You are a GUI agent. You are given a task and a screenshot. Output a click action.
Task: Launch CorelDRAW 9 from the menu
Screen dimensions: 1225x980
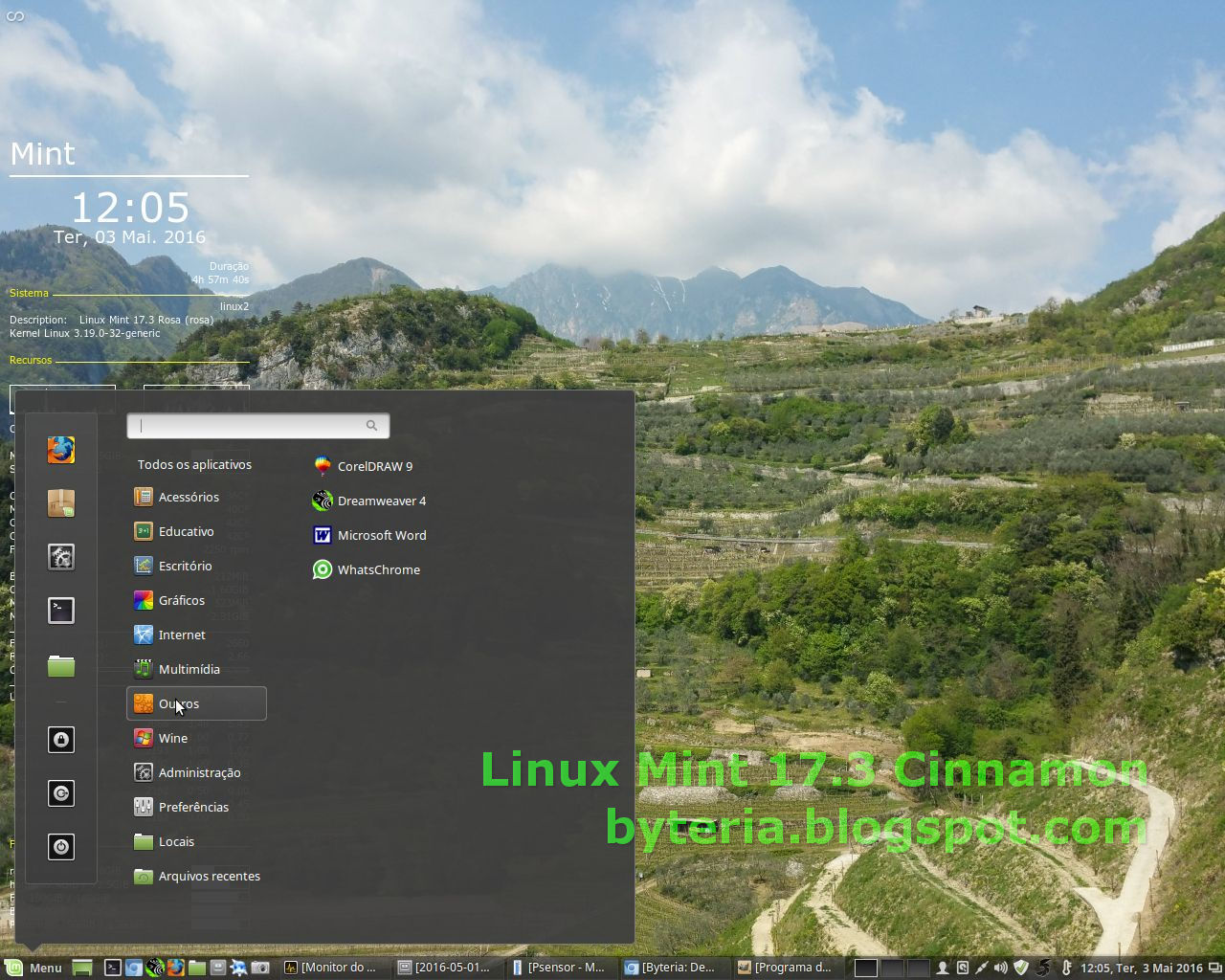click(373, 466)
